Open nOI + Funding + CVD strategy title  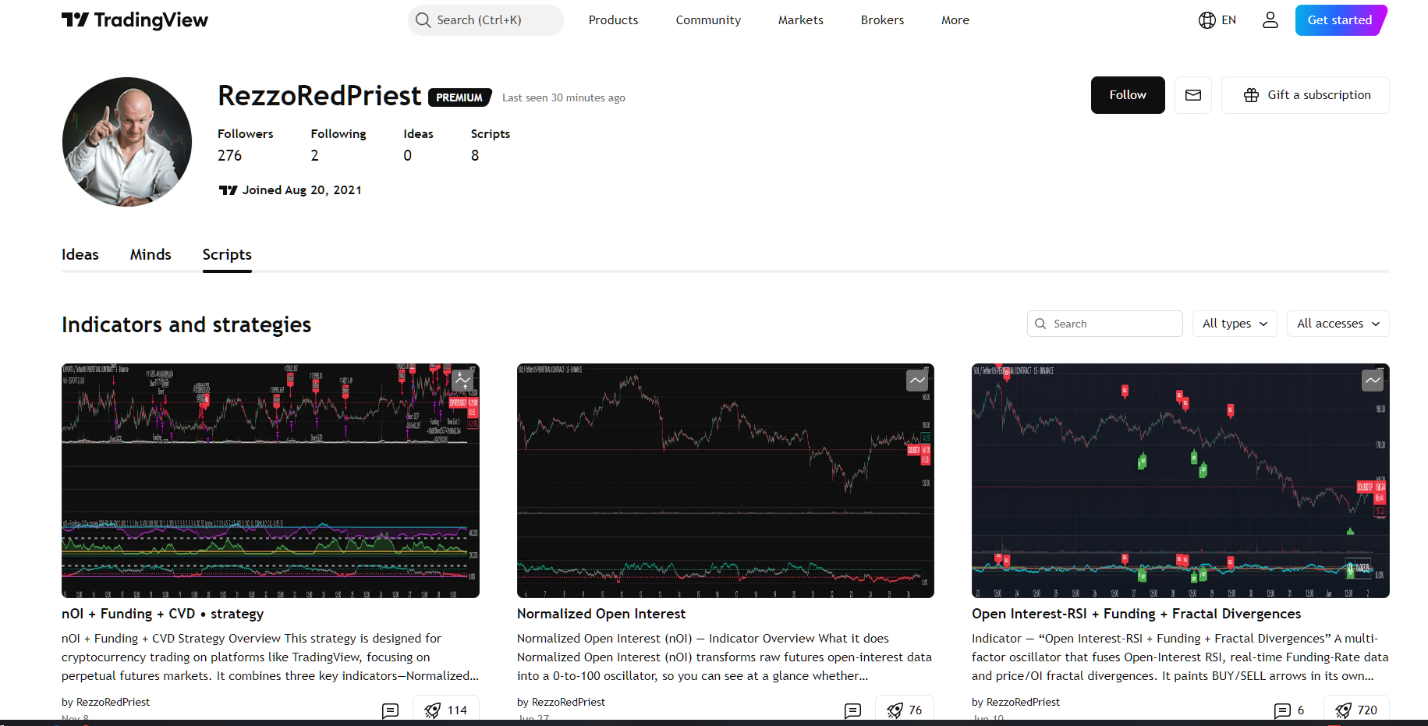click(163, 614)
